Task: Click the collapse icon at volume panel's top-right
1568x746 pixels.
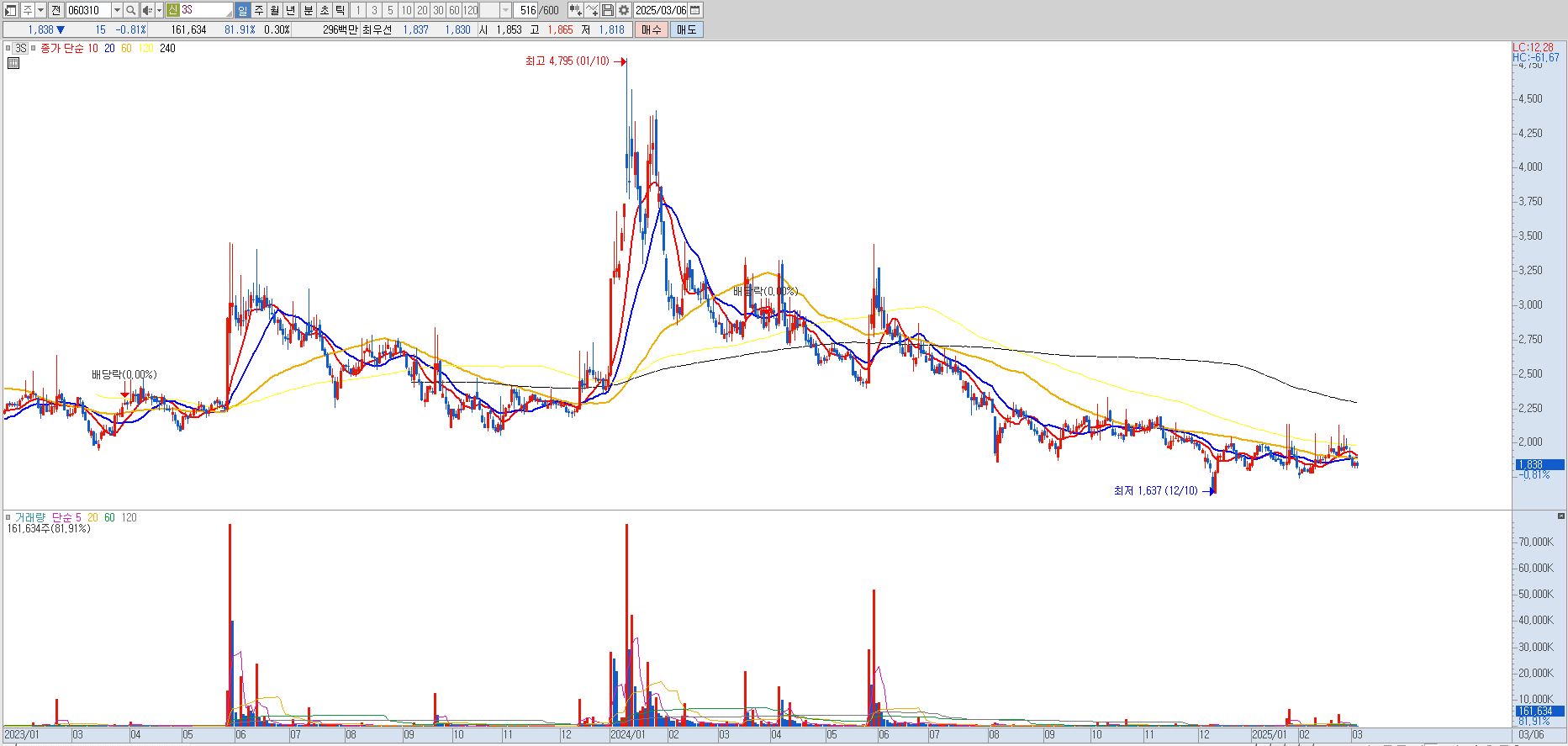Action: point(1561,516)
